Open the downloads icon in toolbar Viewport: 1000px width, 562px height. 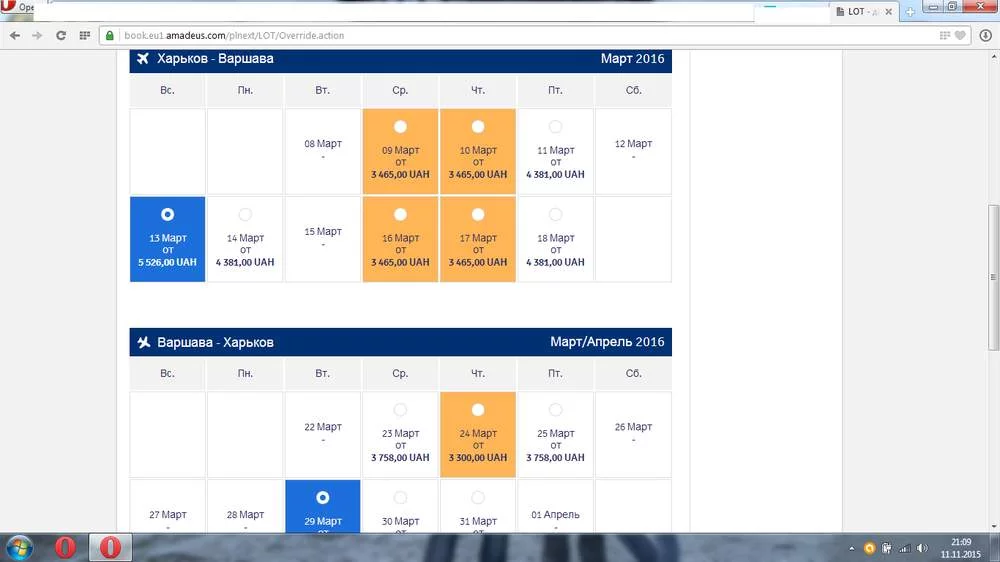pyautogui.click(x=985, y=36)
